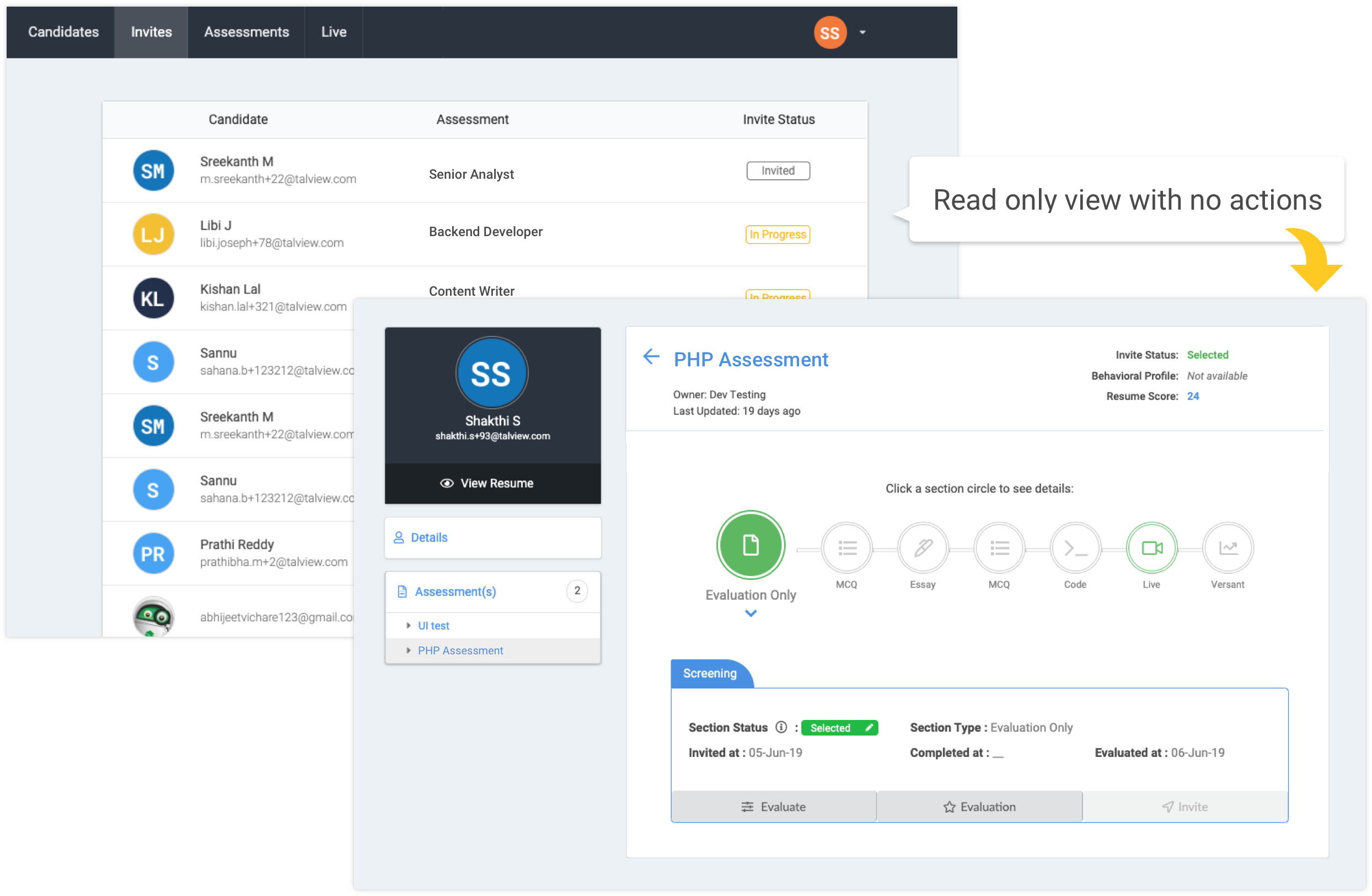The image size is (1372, 896).
Task: Go to the Live tab
Action: tap(334, 31)
